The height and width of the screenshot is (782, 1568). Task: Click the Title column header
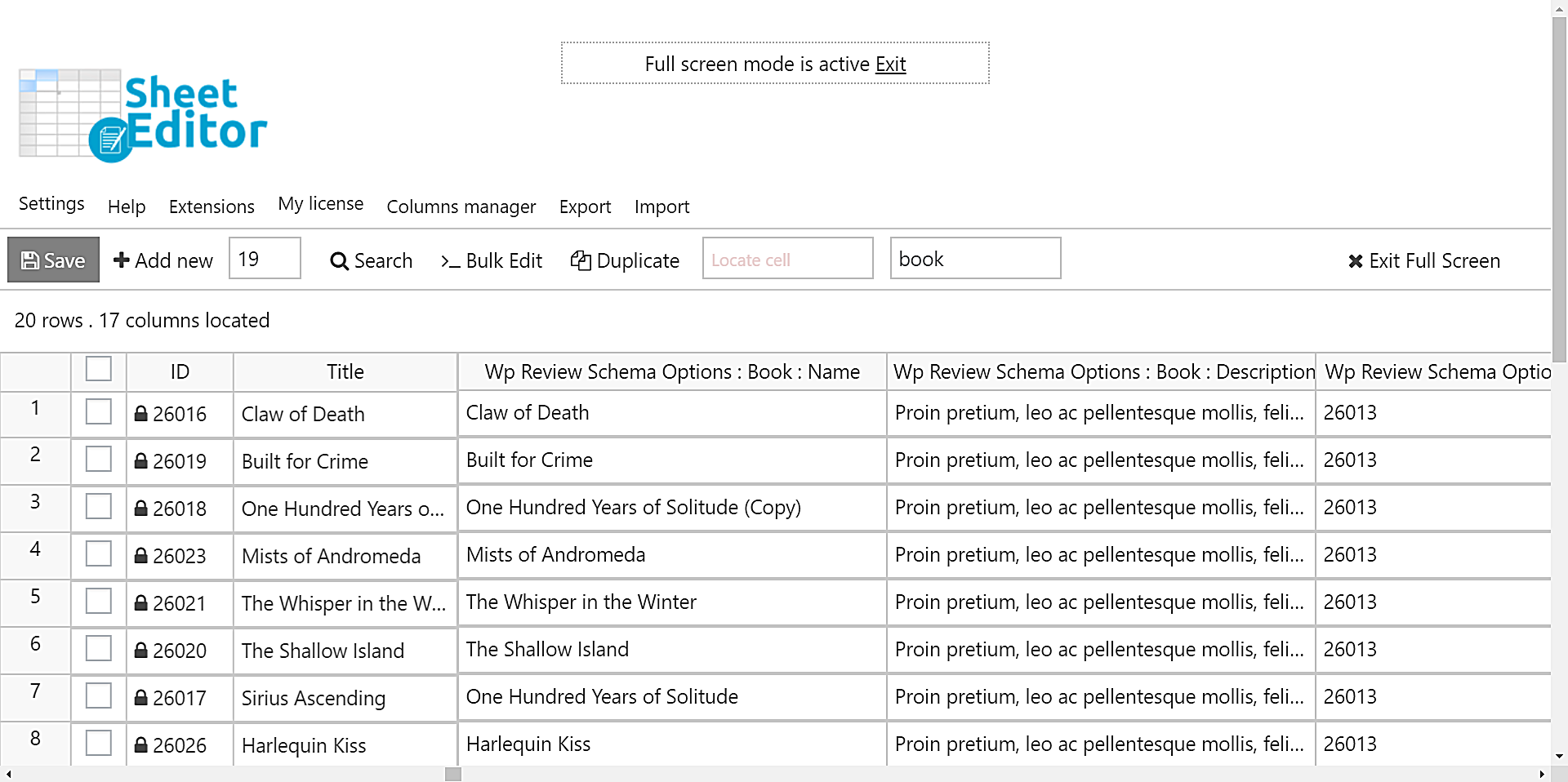pyautogui.click(x=345, y=371)
